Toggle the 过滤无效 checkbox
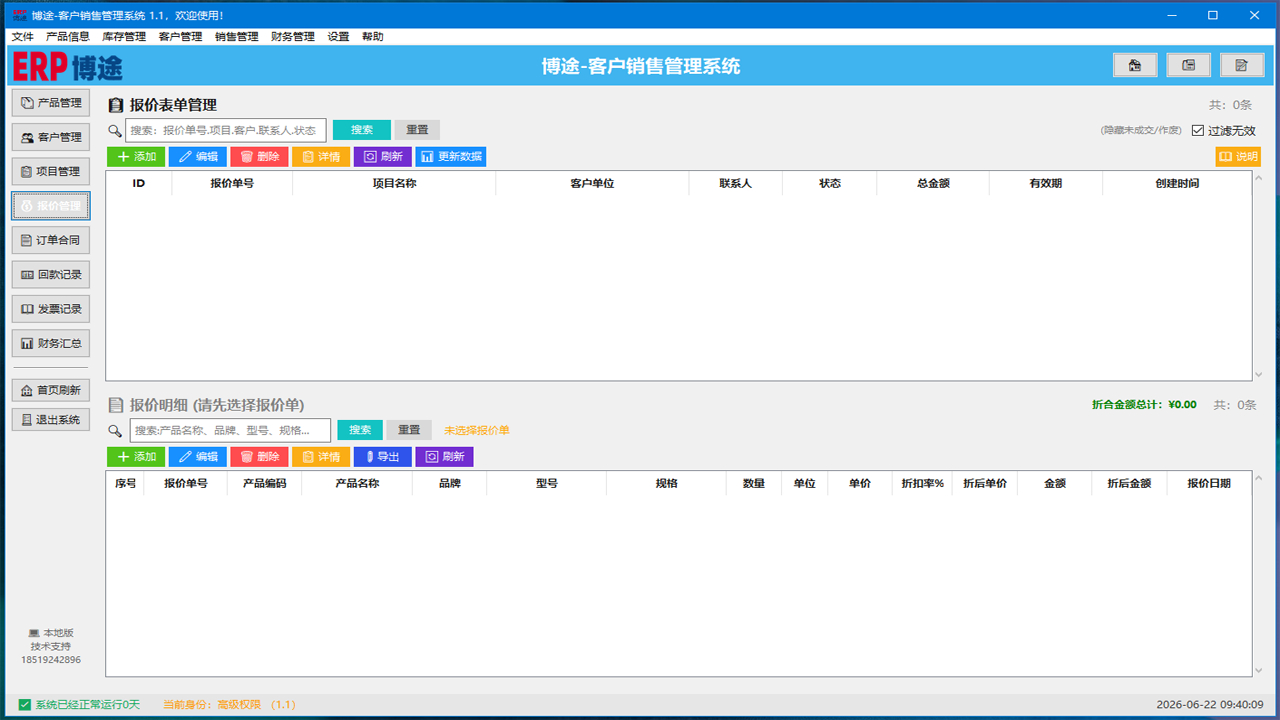 point(1198,130)
